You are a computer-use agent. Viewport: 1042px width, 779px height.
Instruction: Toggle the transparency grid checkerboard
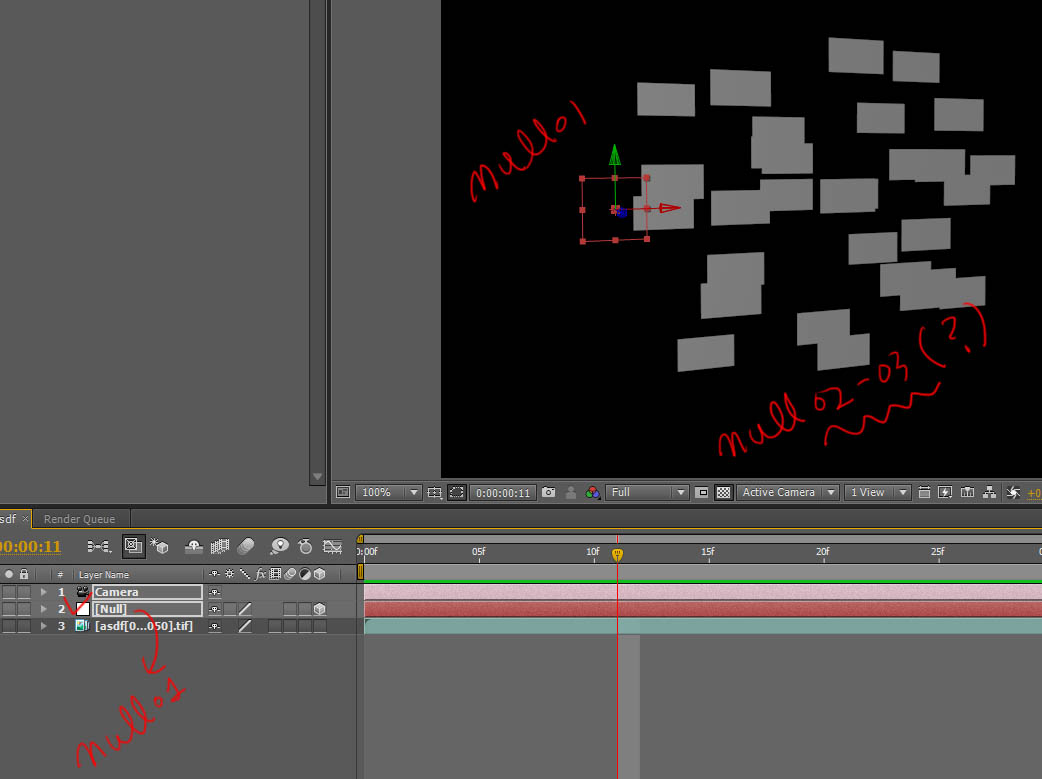pyautogui.click(x=724, y=493)
